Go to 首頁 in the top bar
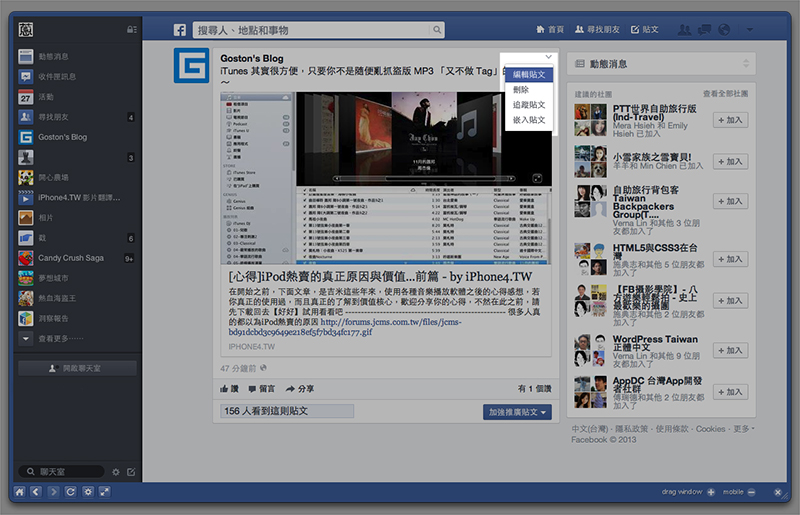Viewport: 800px width, 515px height. click(550, 30)
